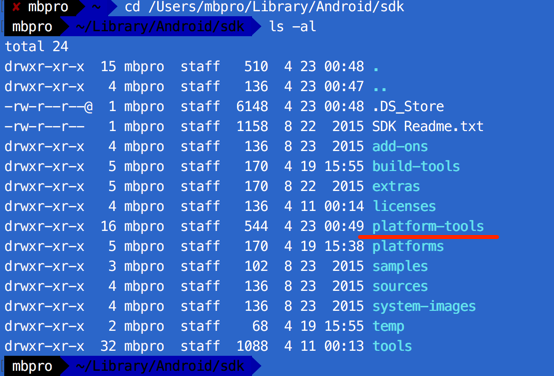The image size is (554, 376).
Task: Click the system-images directory name
Action: pyautogui.click(x=424, y=306)
